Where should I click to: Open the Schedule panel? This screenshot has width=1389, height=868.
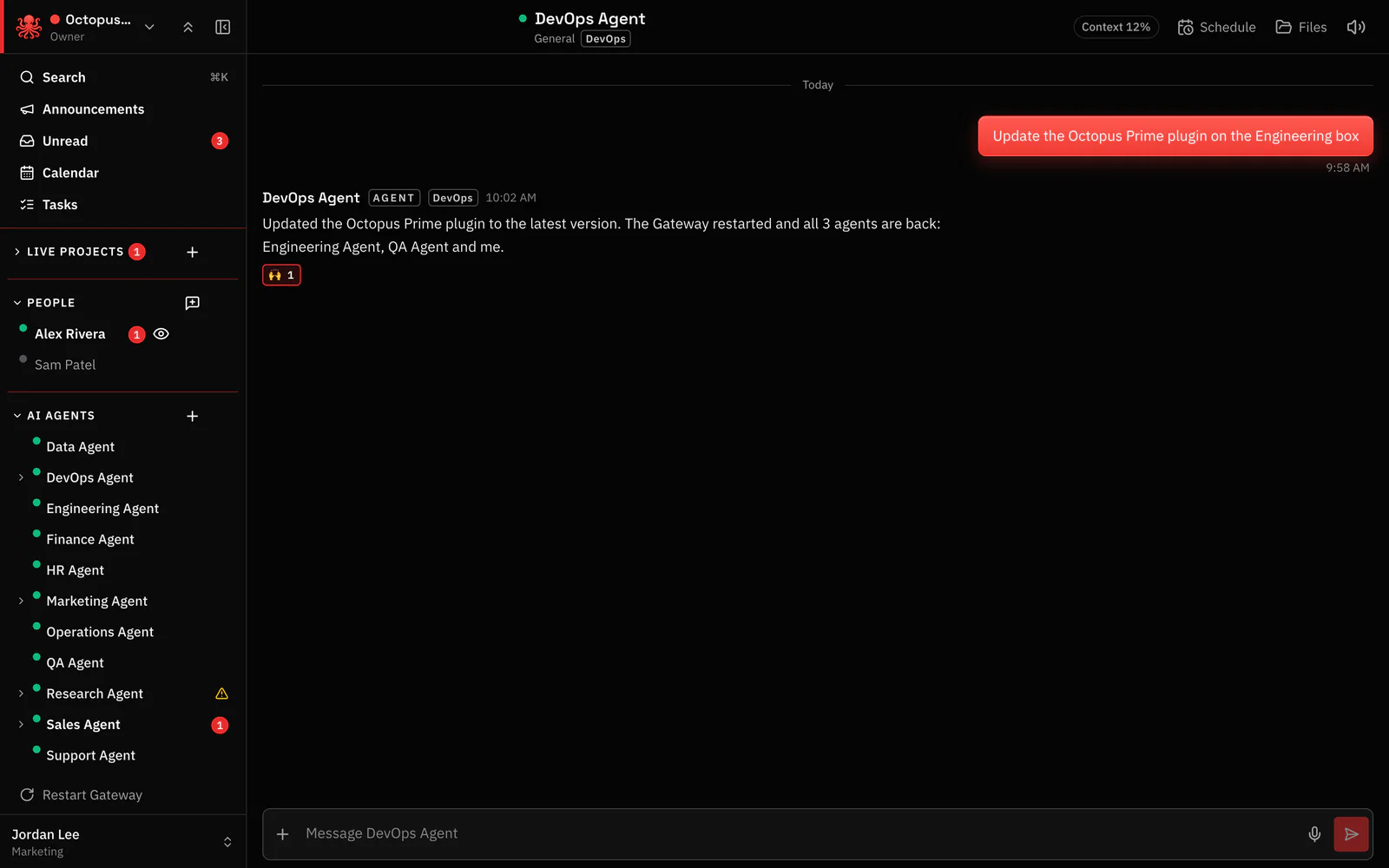click(1216, 27)
